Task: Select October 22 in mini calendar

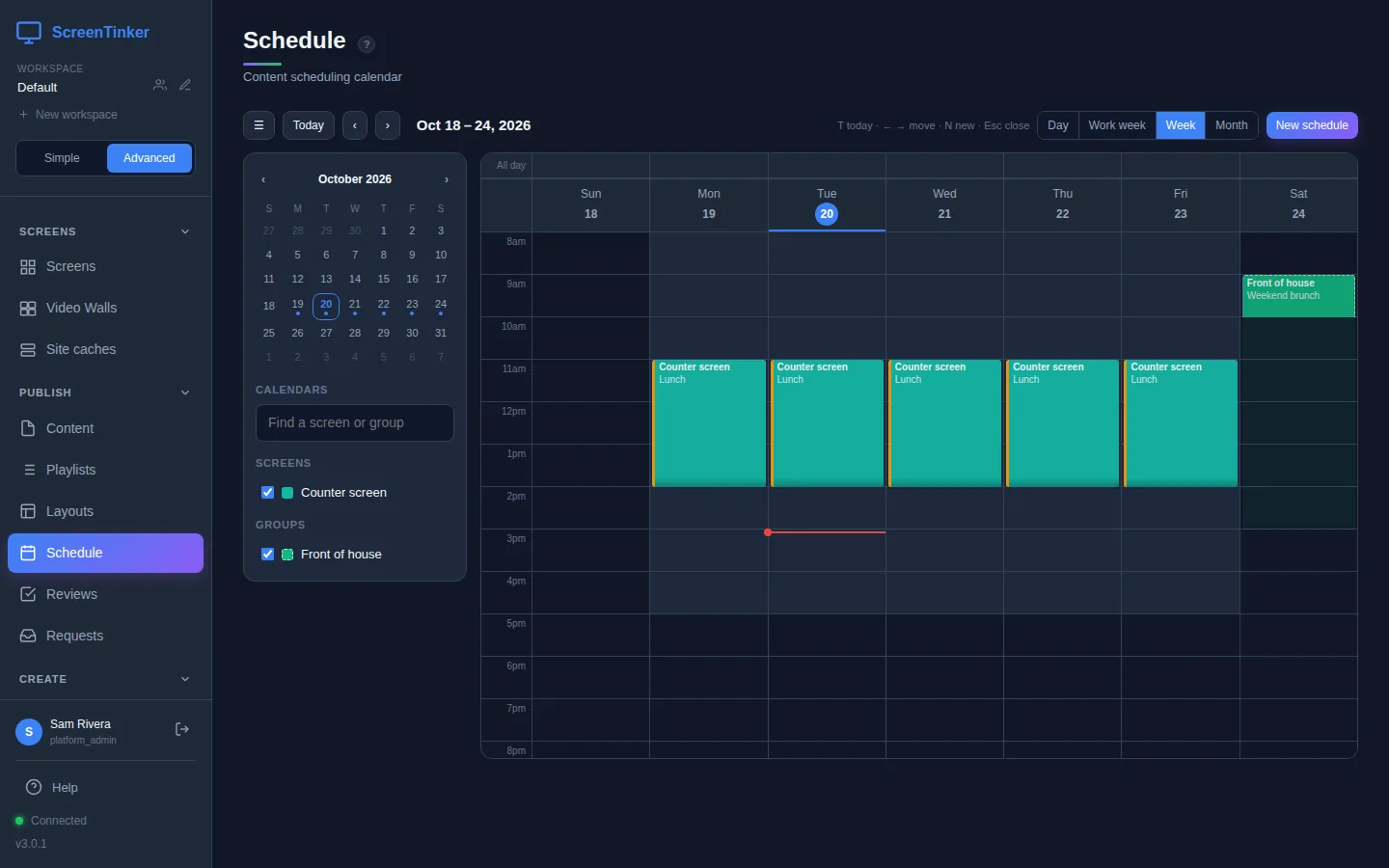Action: coord(384,305)
